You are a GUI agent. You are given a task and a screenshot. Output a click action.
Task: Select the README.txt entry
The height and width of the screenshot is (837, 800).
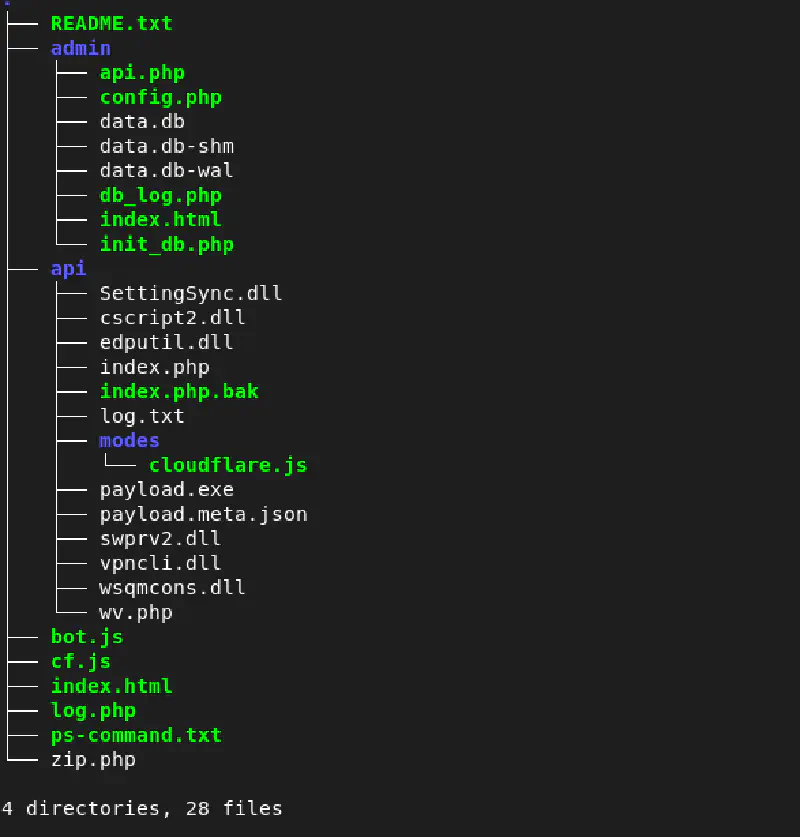click(112, 23)
